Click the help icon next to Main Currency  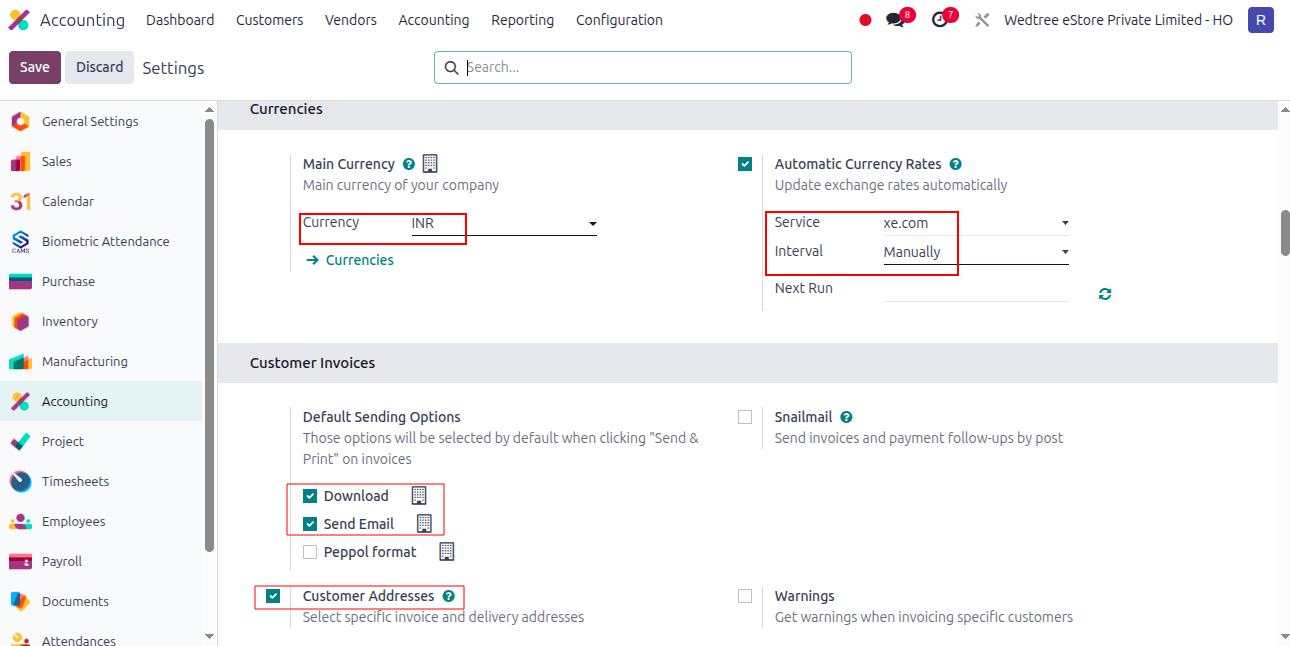[408, 164]
